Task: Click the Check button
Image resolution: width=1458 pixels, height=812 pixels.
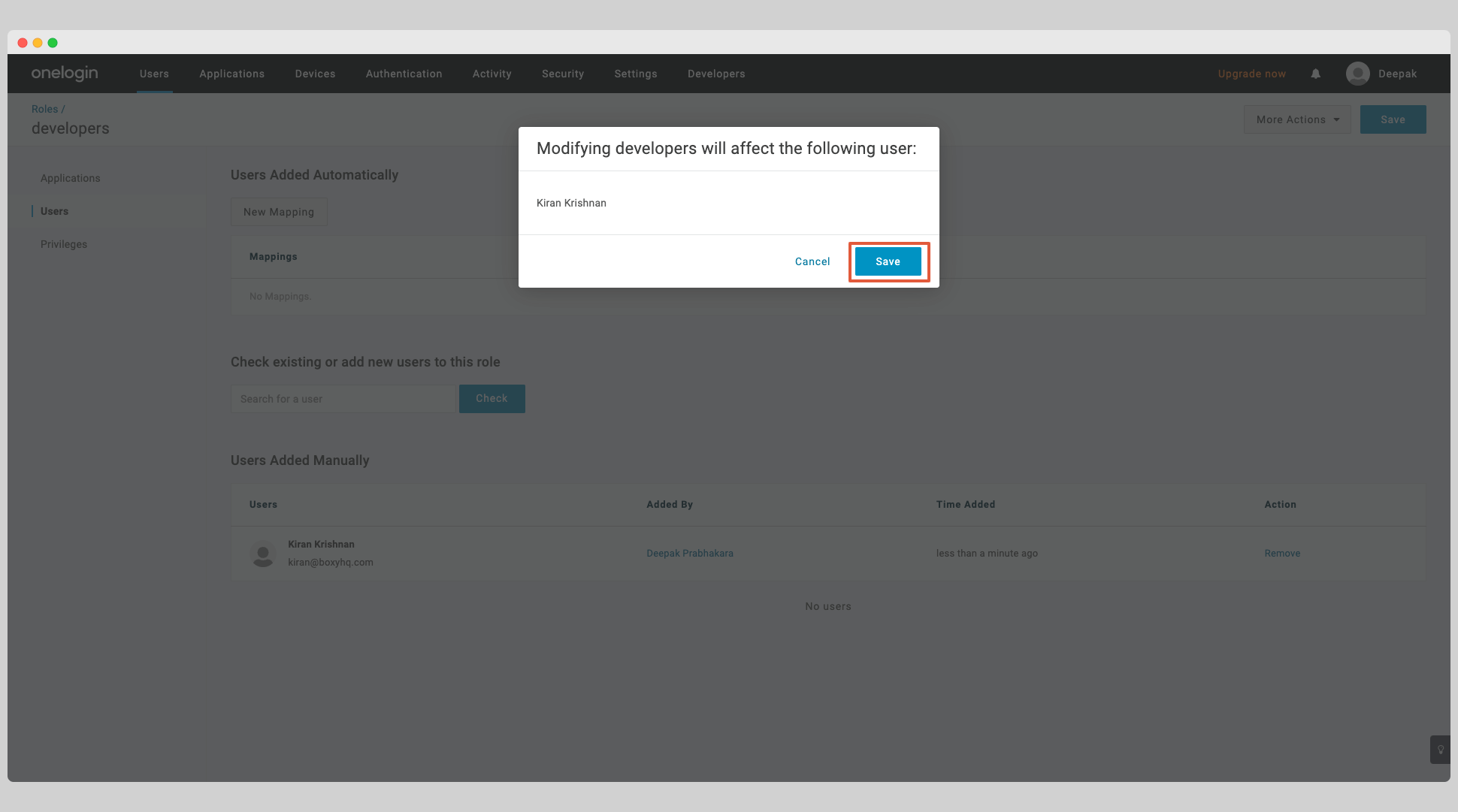Action: click(492, 398)
